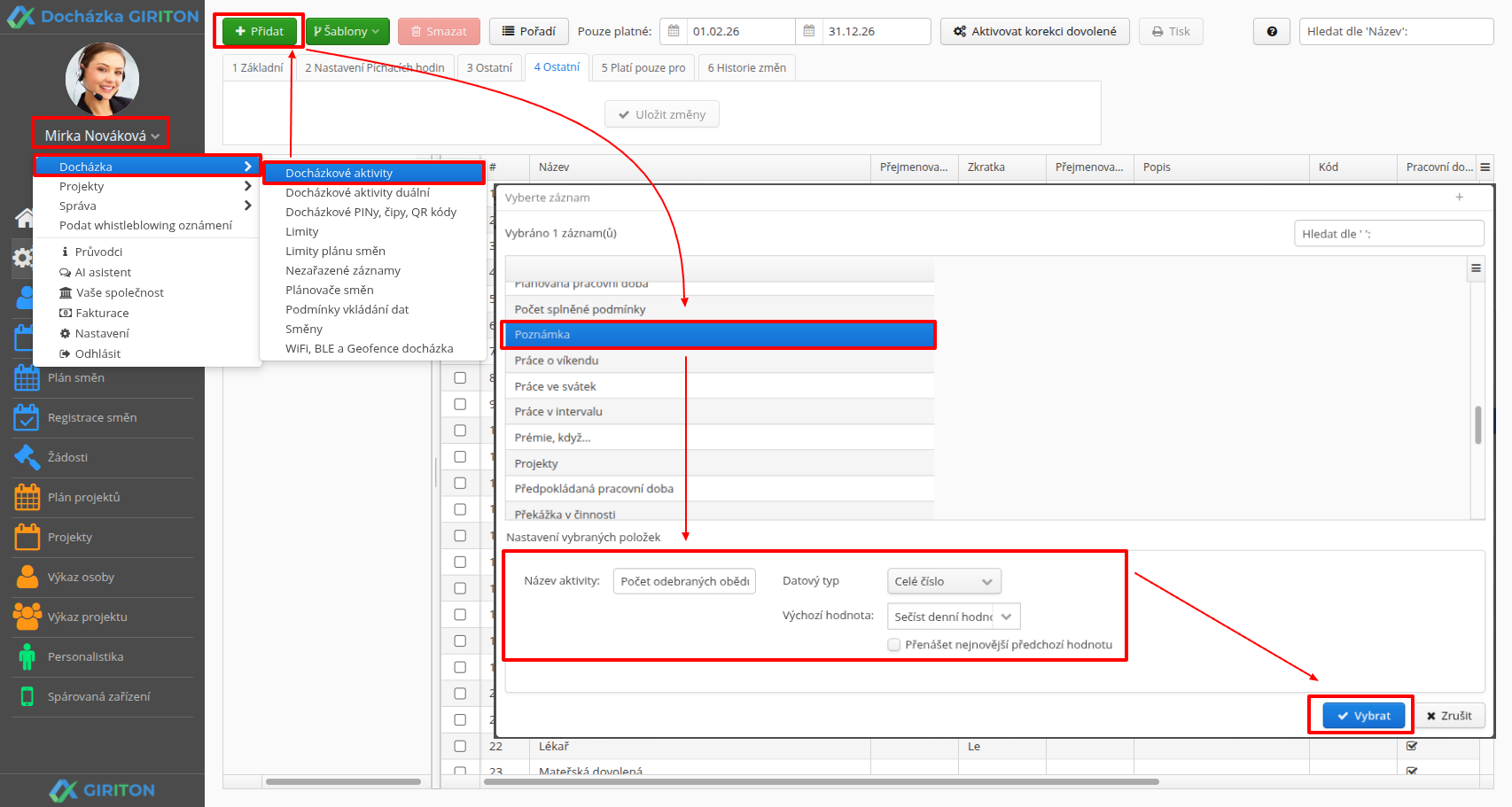This screenshot has width=1512, height=807.
Task: Open Plán směn via its calendar icon
Action: click(x=27, y=378)
